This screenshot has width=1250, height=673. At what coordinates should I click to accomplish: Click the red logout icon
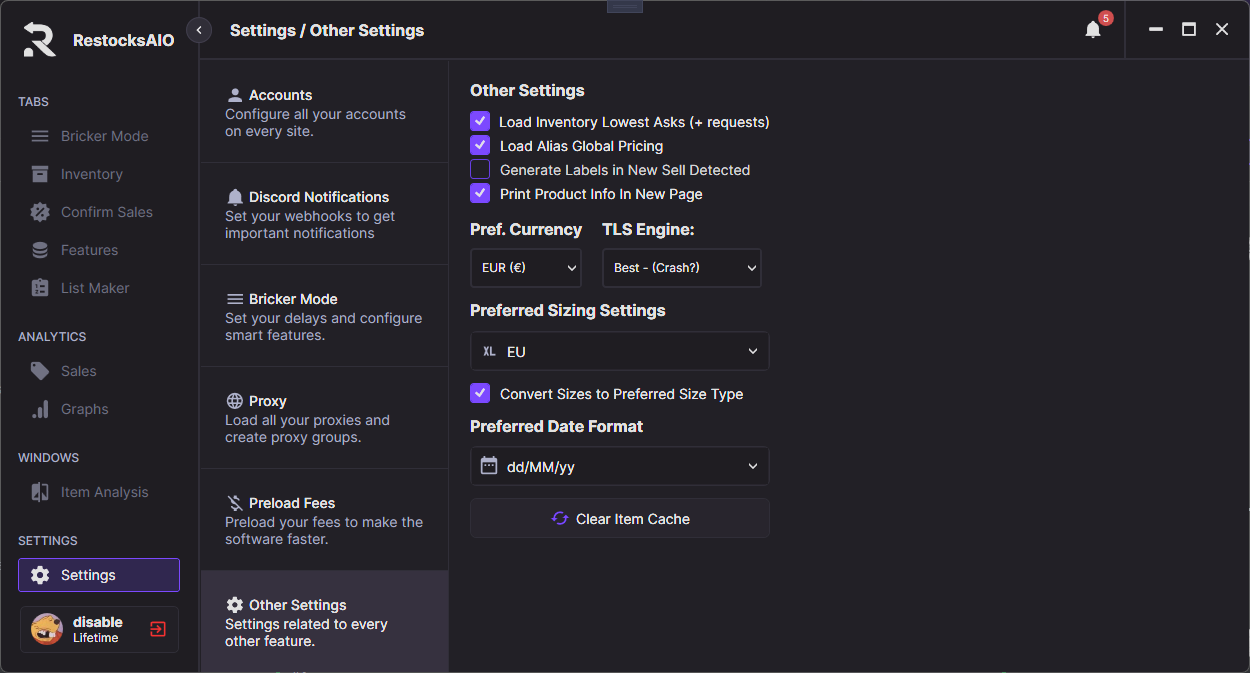pos(158,629)
